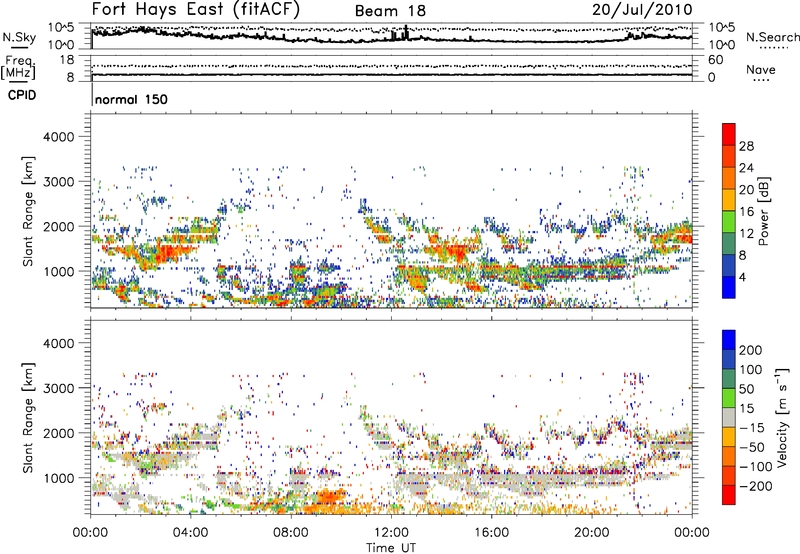
Task: Select the 4000 tick on power panel
Action: coord(58,137)
